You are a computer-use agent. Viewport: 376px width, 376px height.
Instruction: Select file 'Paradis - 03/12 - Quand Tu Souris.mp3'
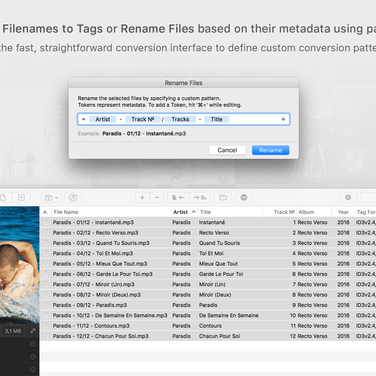(101, 243)
